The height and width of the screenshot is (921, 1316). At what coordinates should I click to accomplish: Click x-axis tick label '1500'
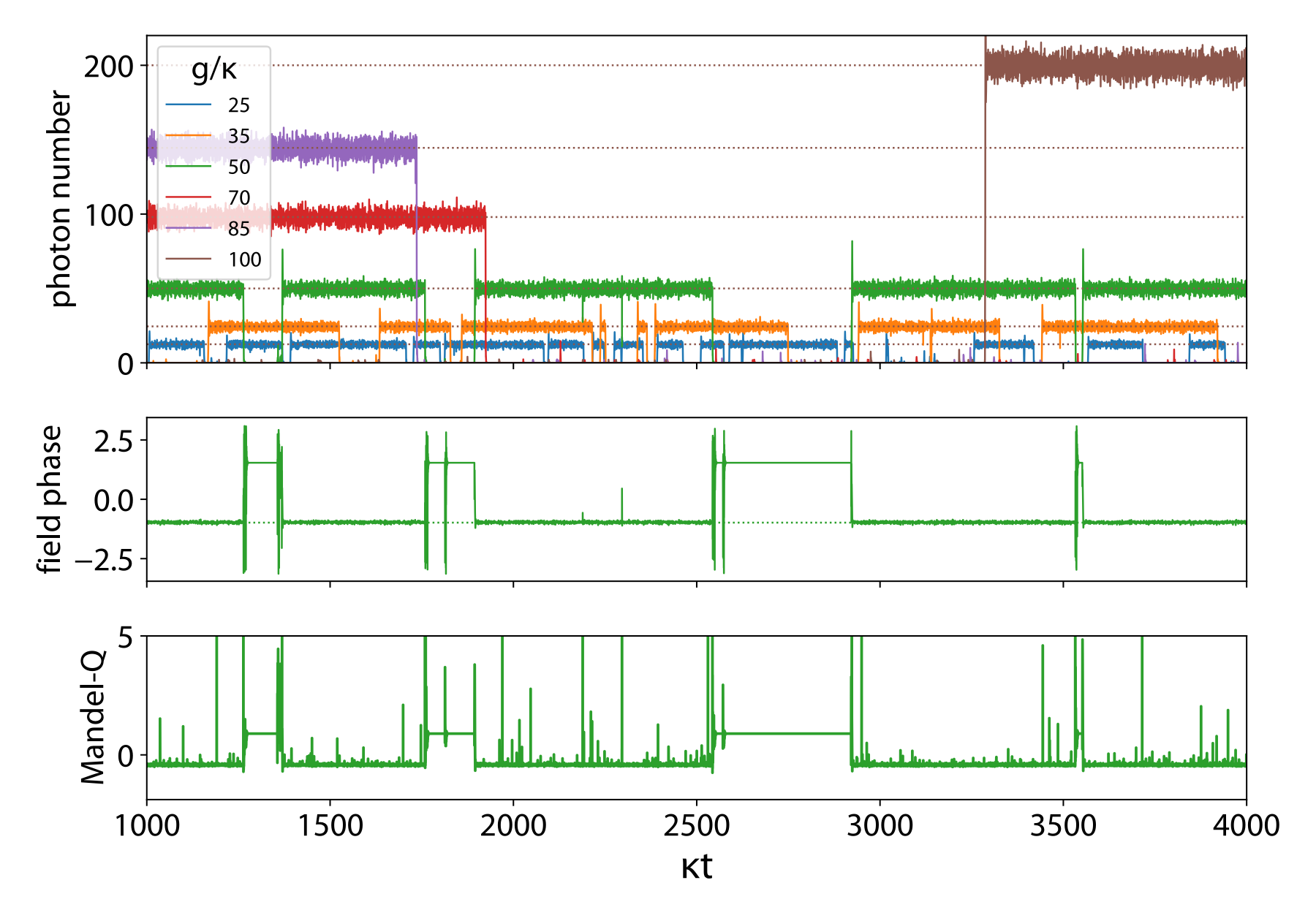coord(330,826)
